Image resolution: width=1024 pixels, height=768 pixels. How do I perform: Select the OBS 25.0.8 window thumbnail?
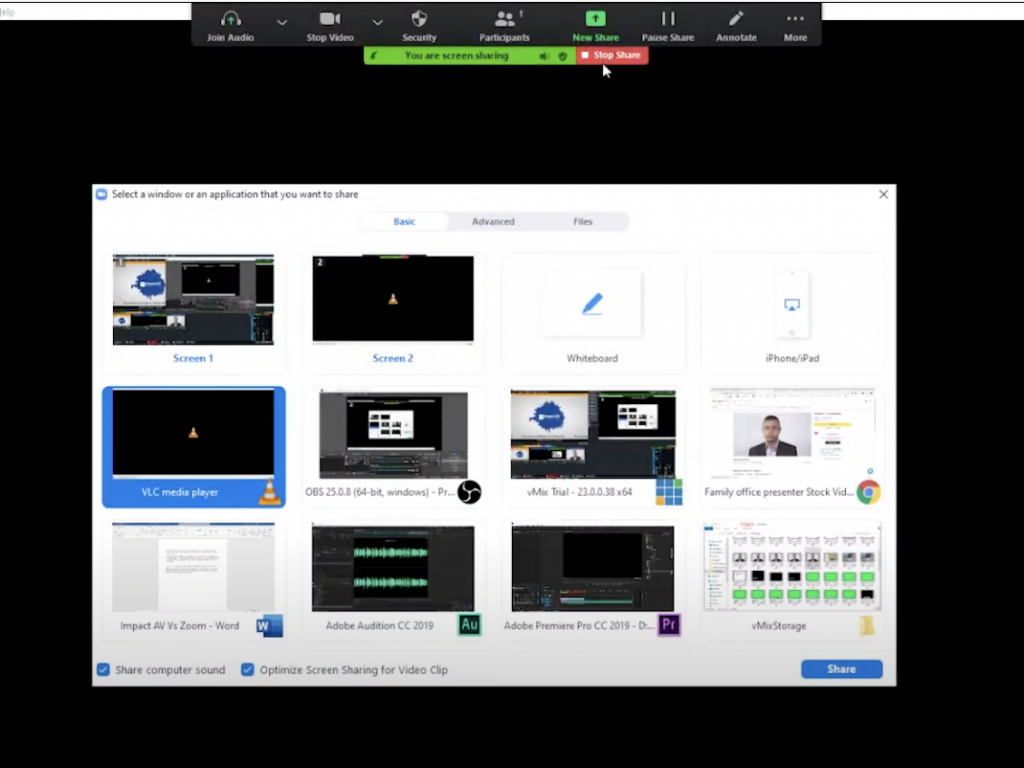pyautogui.click(x=393, y=434)
